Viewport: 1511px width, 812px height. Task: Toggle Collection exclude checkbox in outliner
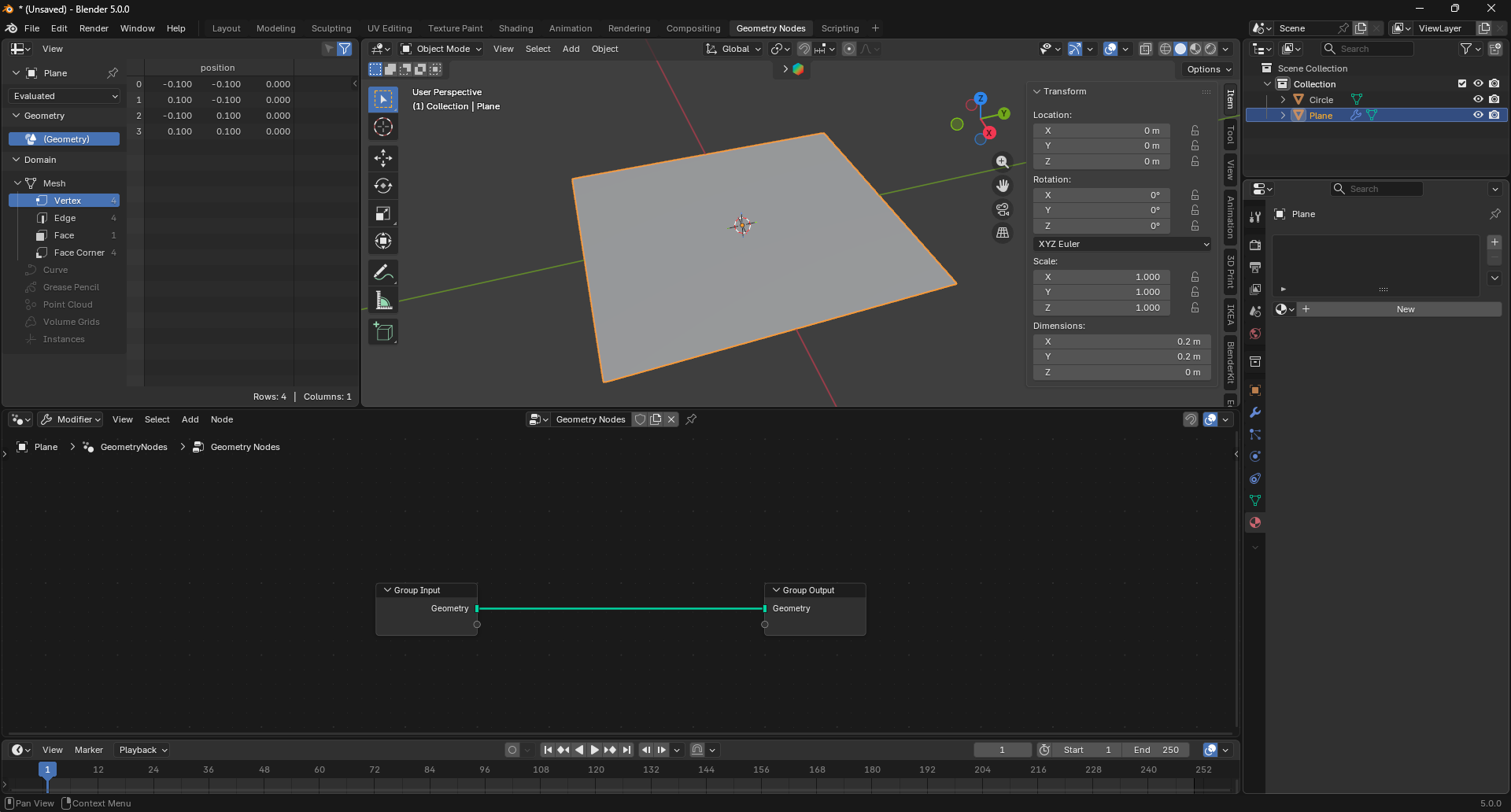pos(1462,84)
